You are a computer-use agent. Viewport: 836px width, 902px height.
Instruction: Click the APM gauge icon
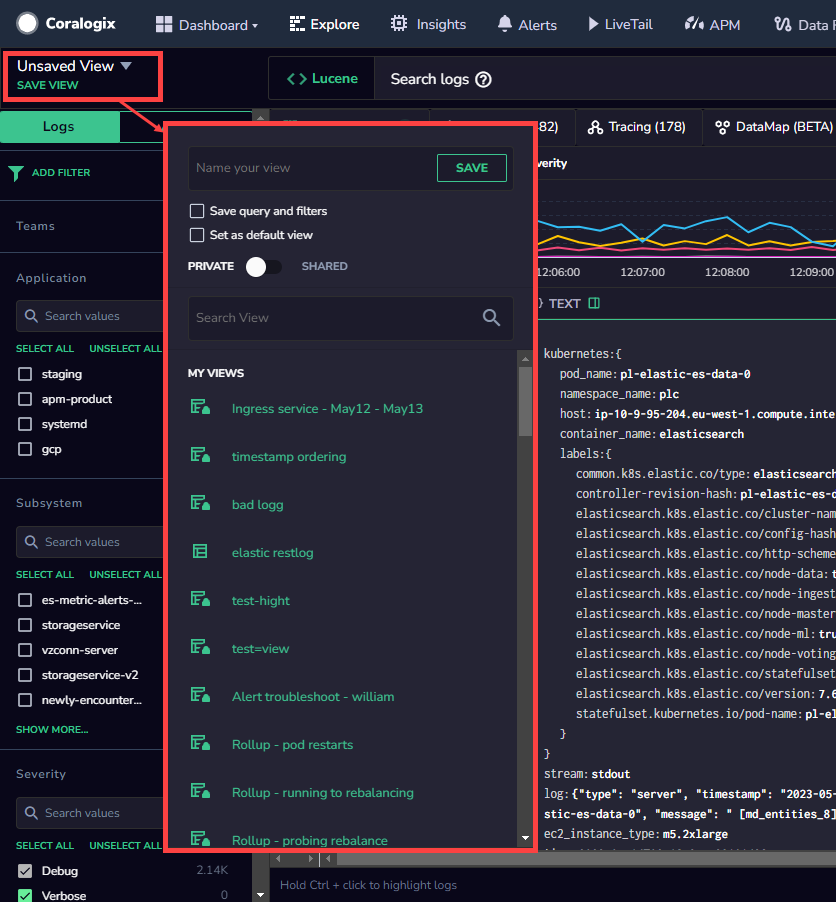pos(694,24)
